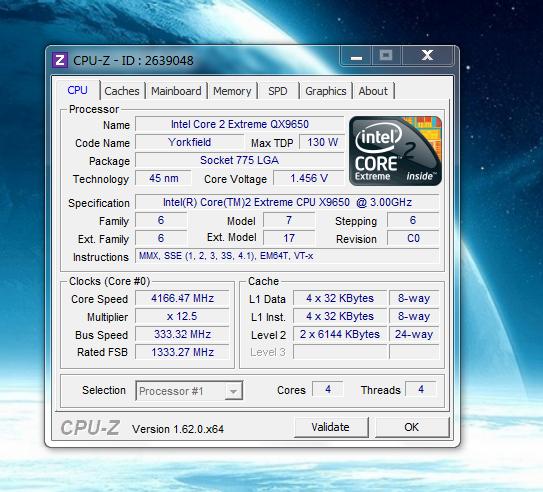The width and height of the screenshot is (543, 492).
Task: Click the Multiplier x 12.5 value
Action: pos(182,316)
